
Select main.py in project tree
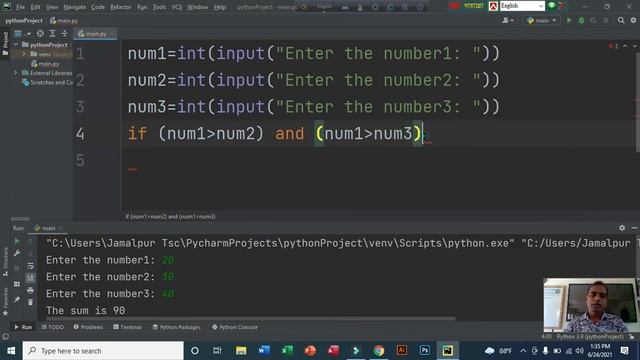coord(45,64)
